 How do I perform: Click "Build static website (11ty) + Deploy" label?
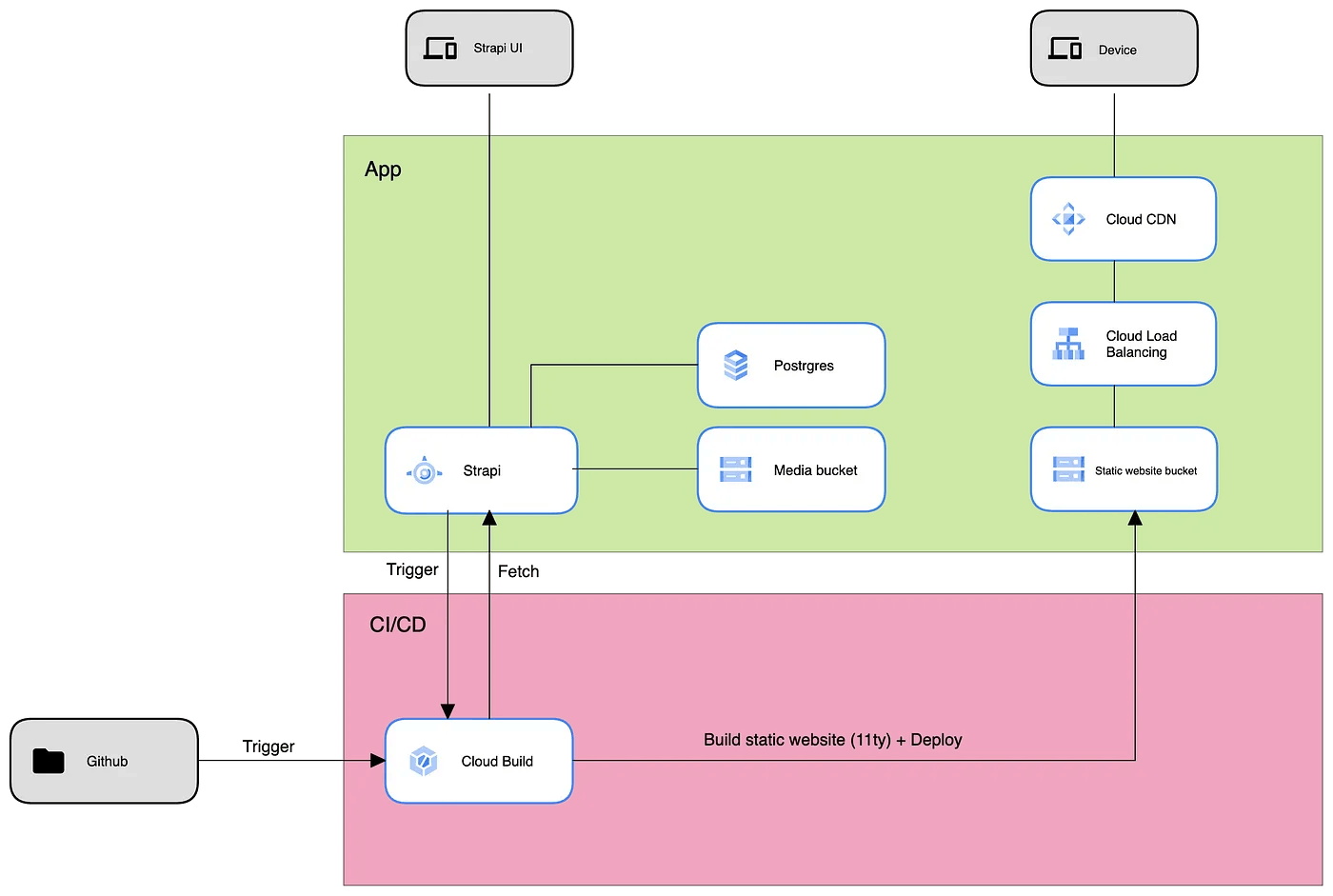(833, 740)
